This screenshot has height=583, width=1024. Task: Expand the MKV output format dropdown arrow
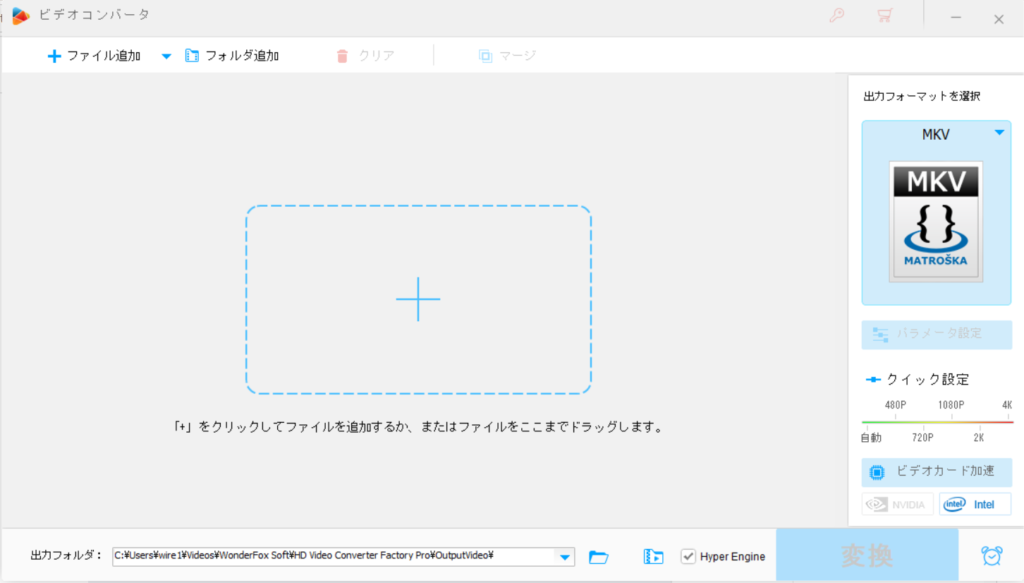tap(999, 133)
